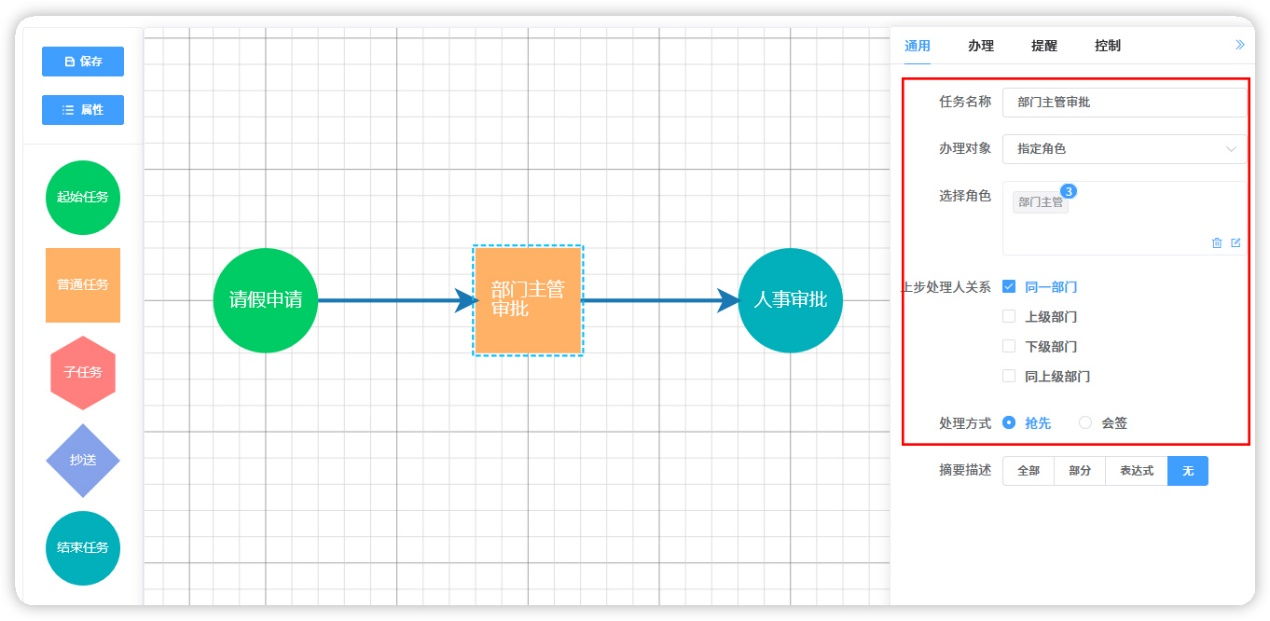1270x621 pixels.
Task: Click the 人事审批 node on canvas
Action: tap(790, 300)
